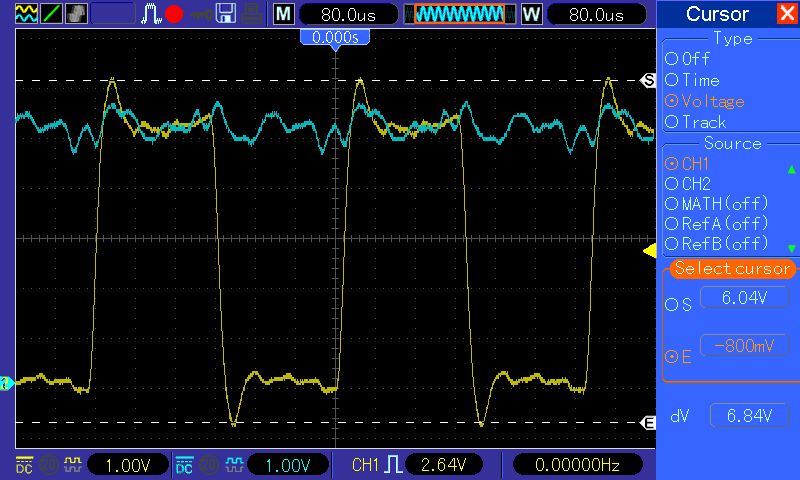Click the cyan CH2 DC coupling icon
The width and height of the screenshot is (800, 480).
(184, 465)
